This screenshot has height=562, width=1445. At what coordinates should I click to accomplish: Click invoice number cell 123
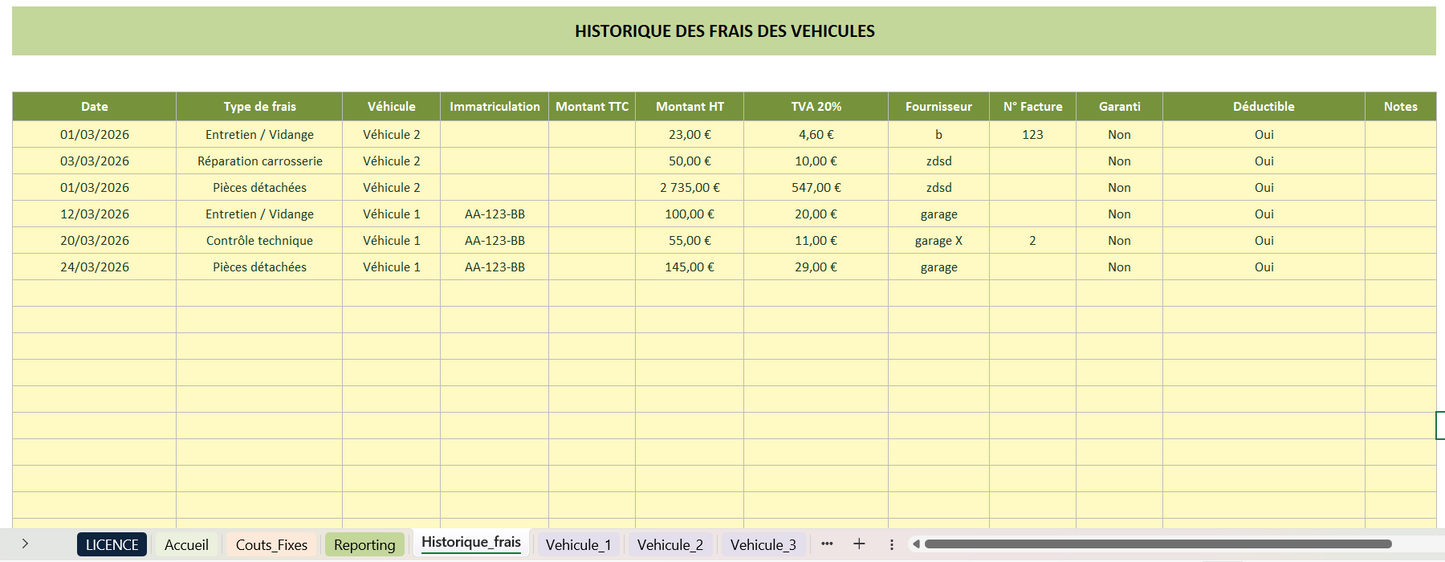[x=1033, y=134]
